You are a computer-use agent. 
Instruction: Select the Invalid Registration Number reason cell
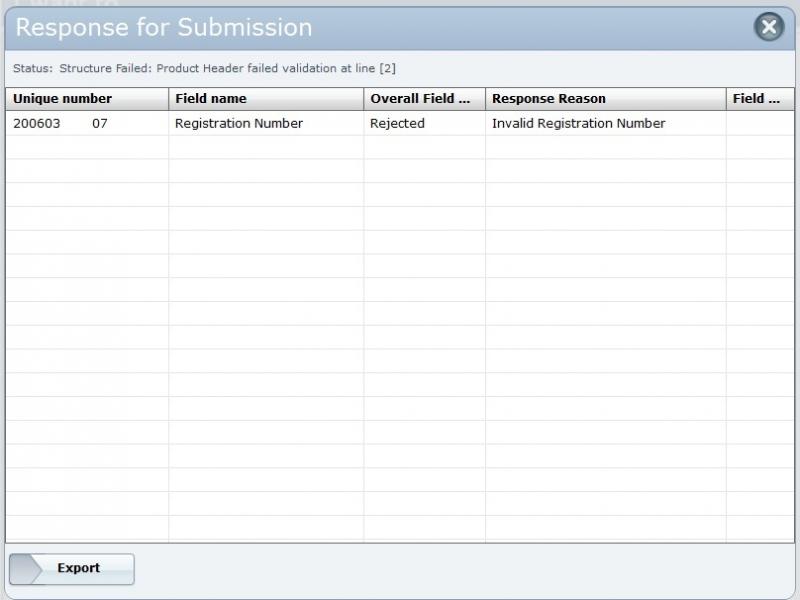pyautogui.click(x=578, y=124)
